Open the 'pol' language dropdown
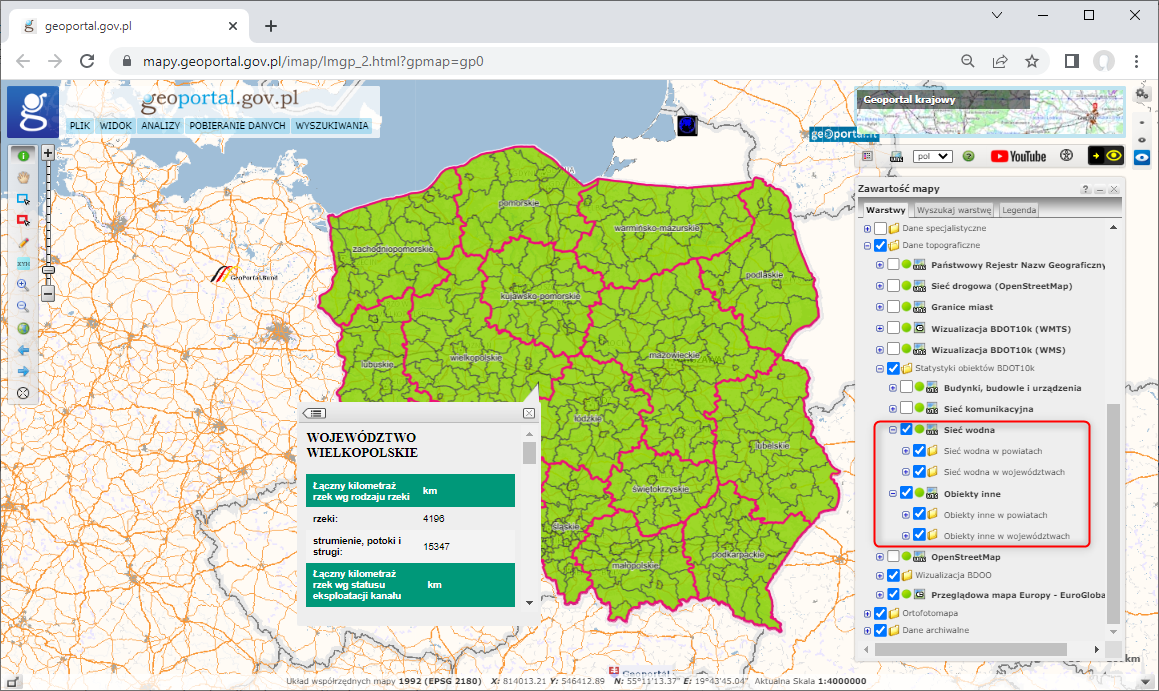This screenshot has width=1159, height=691. click(932, 156)
